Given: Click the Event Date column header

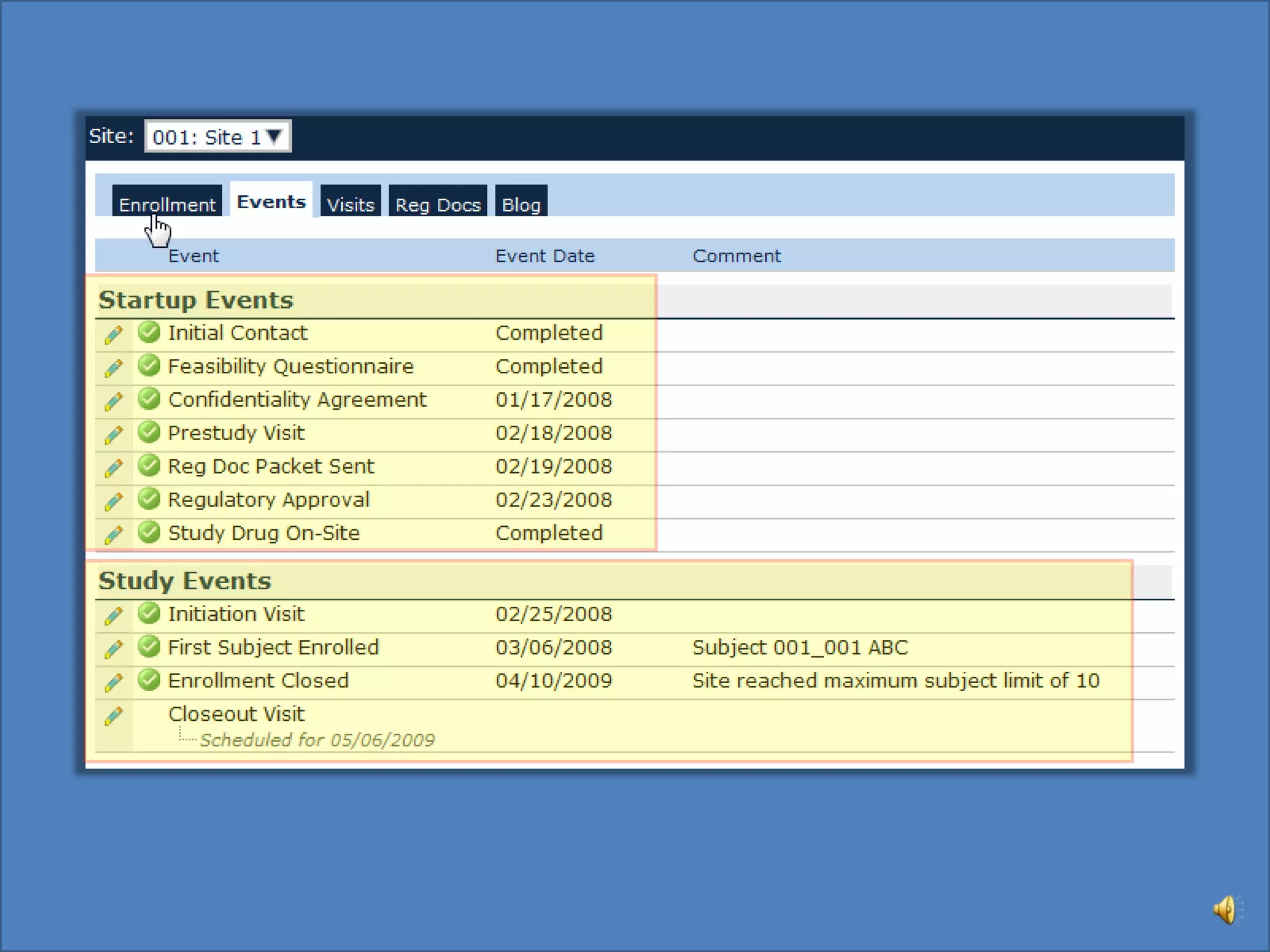Looking at the screenshot, I should 544,256.
